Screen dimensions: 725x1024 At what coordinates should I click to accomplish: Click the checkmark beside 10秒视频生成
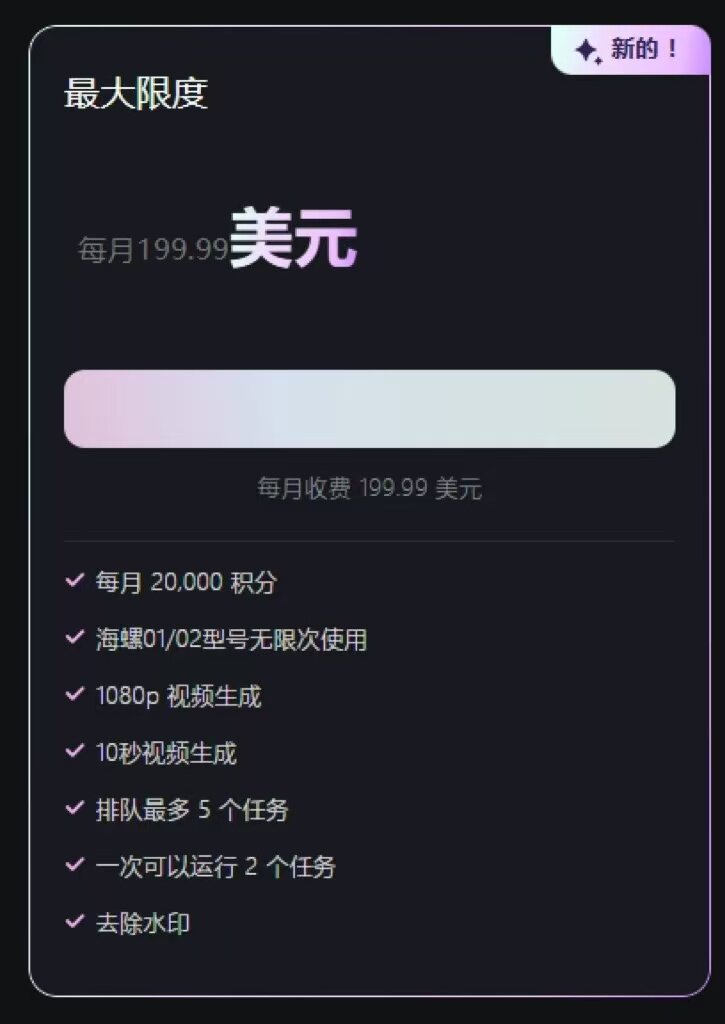(x=74, y=751)
